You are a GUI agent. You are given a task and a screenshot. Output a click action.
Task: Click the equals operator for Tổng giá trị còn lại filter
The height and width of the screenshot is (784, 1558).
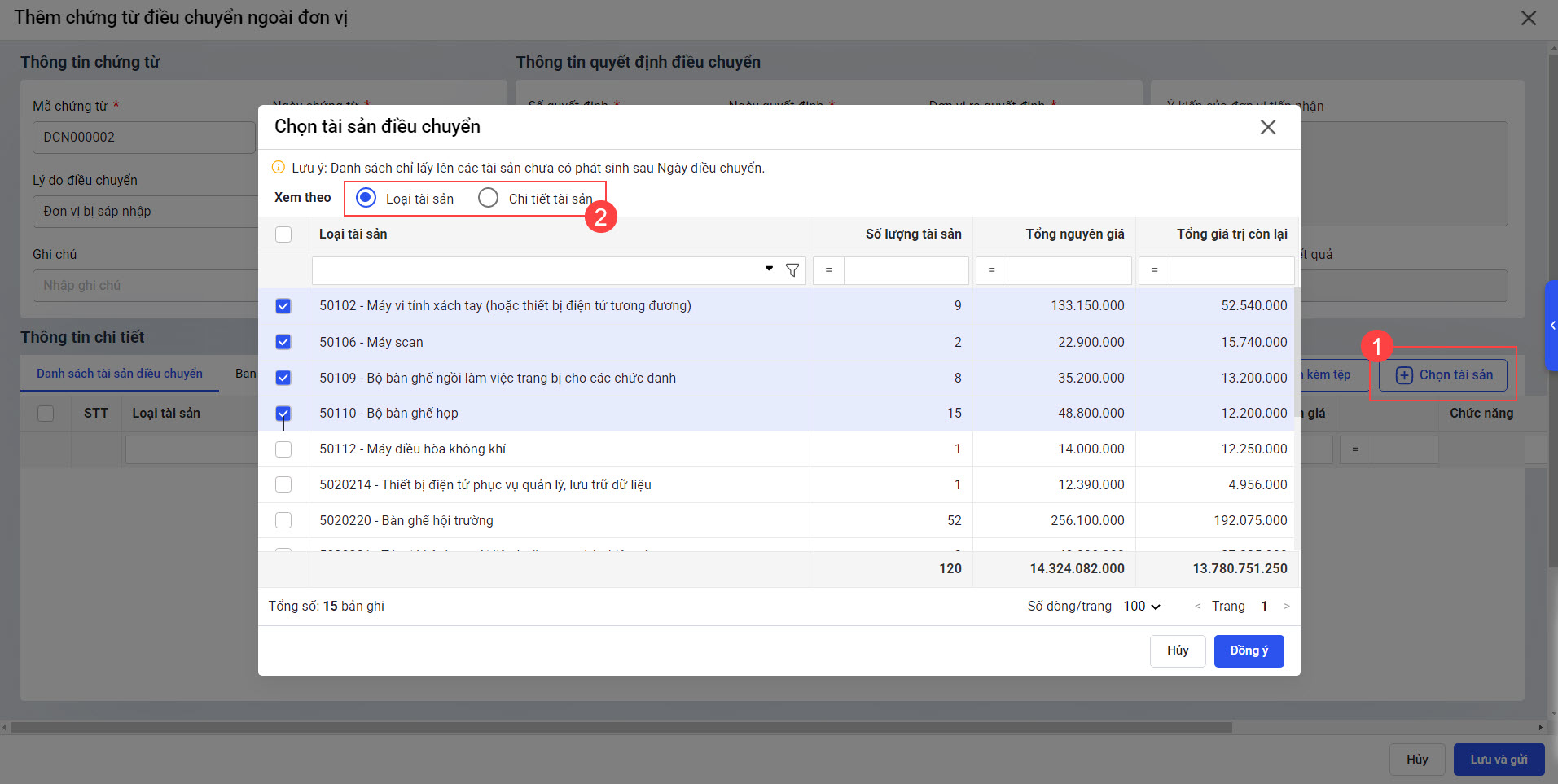tap(1154, 270)
